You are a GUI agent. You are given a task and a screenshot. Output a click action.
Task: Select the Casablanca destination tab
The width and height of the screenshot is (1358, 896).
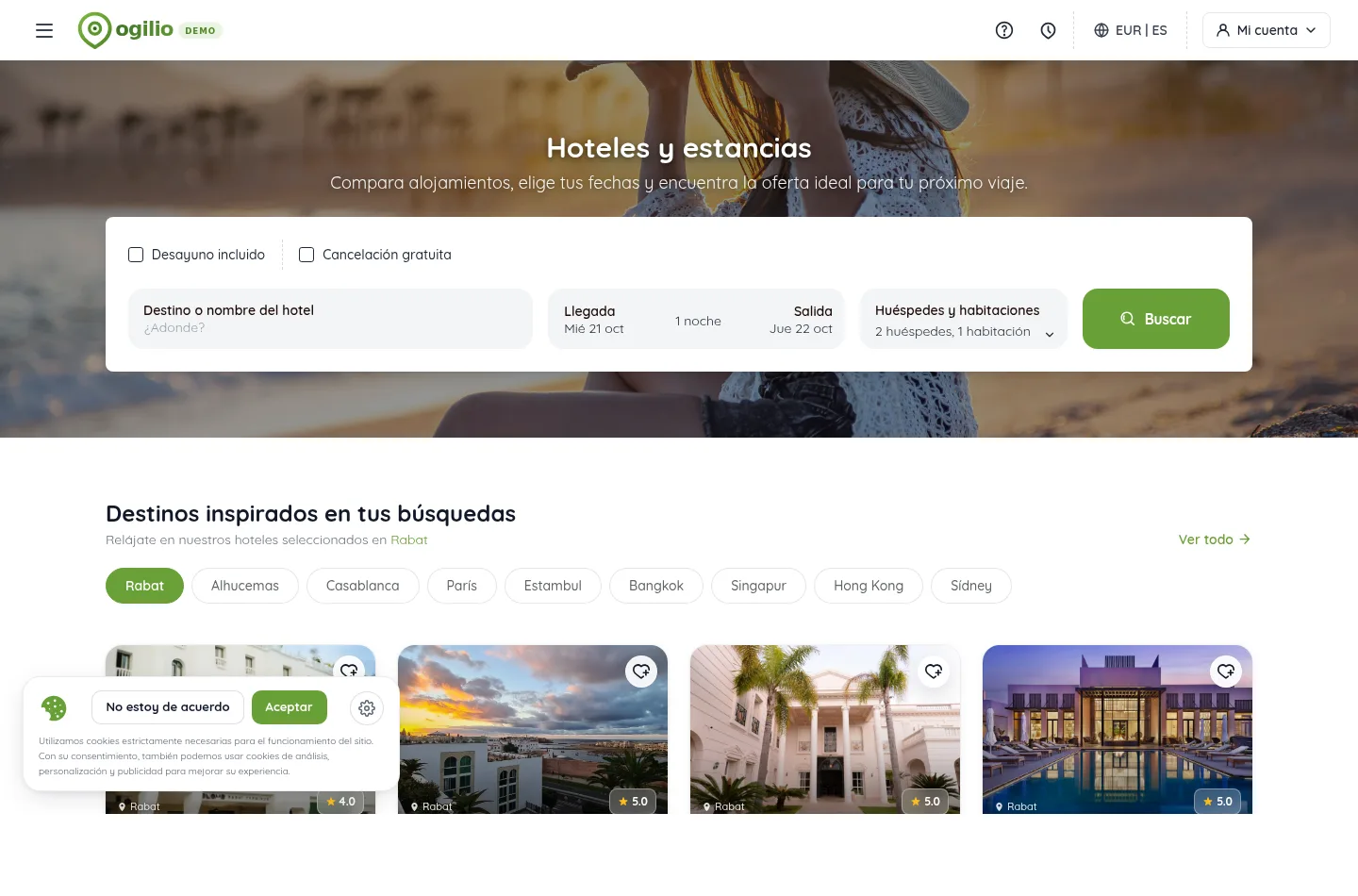363,586
